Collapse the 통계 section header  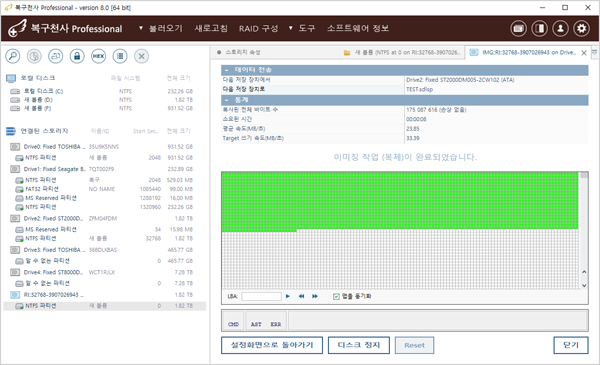227,100
